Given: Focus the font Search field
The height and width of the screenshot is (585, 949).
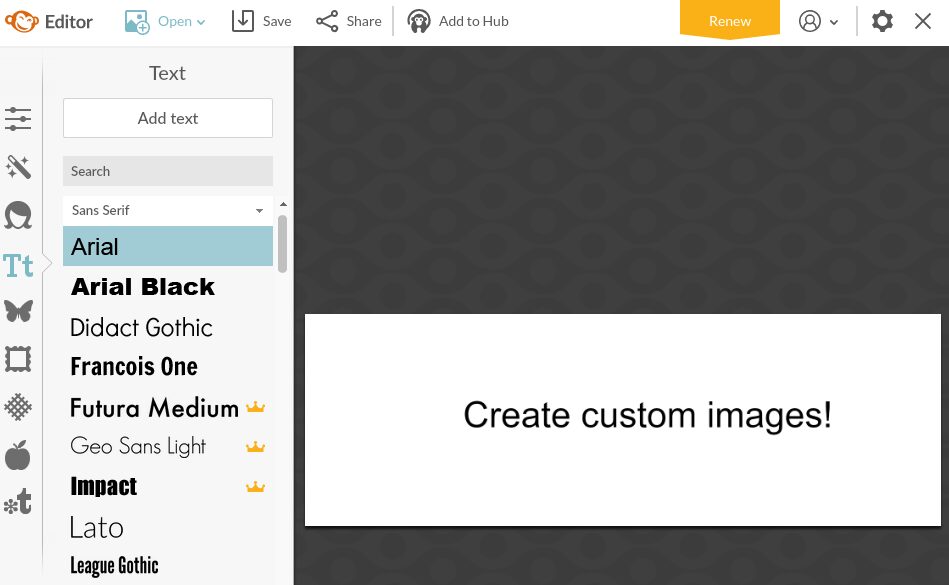Looking at the screenshot, I should pos(168,171).
